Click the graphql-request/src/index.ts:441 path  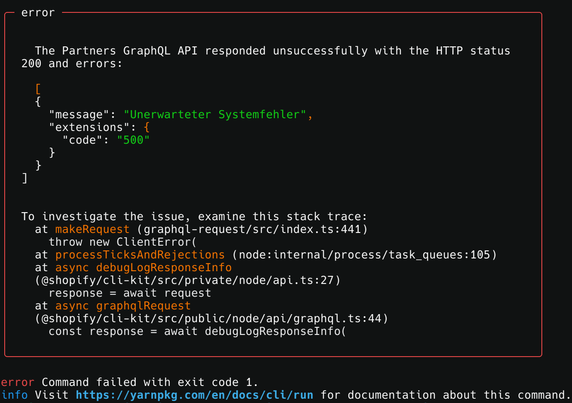pyautogui.click(x=252, y=229)
